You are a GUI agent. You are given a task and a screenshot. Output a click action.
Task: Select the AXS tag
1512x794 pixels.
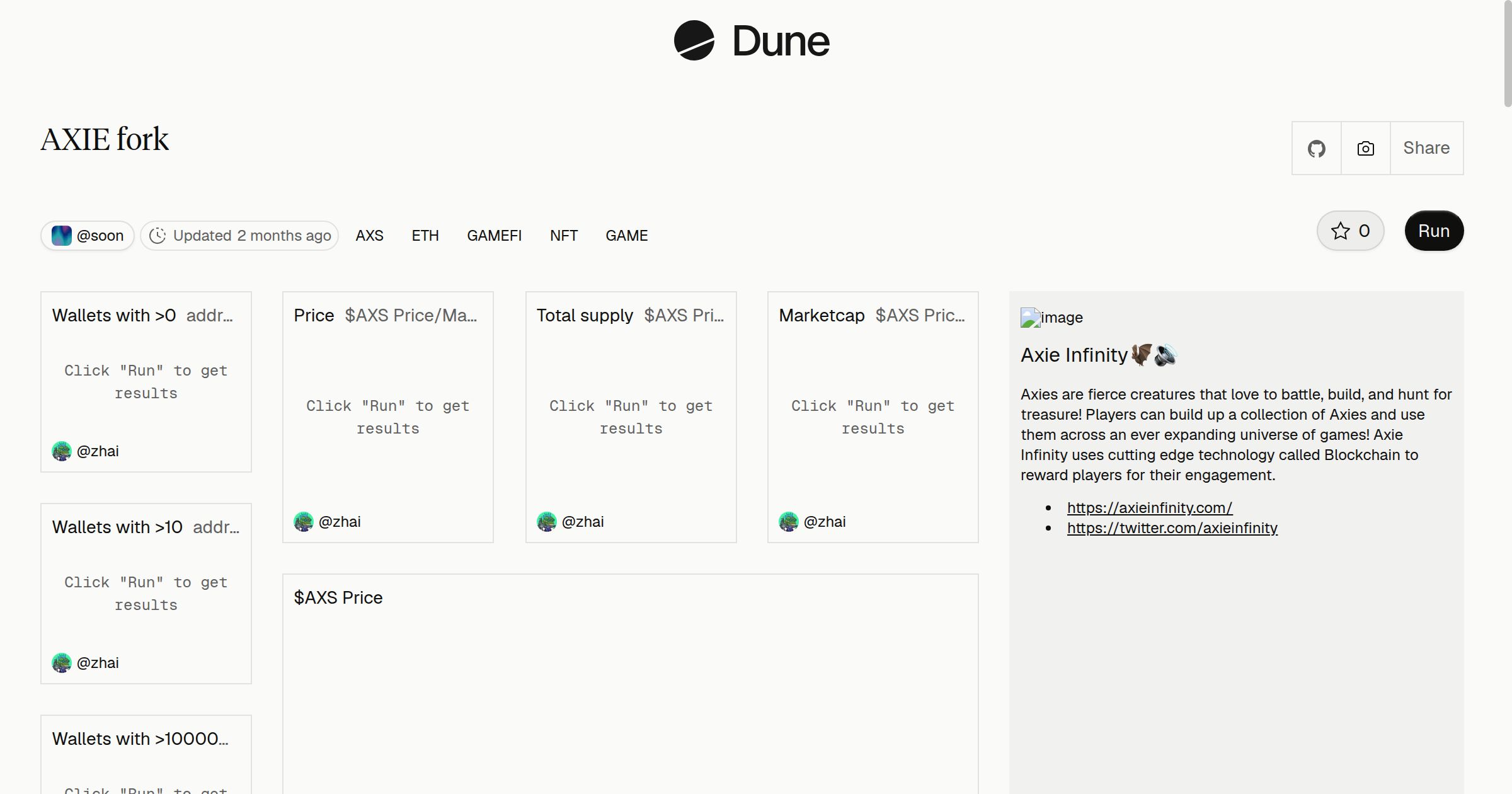(369, 236)
